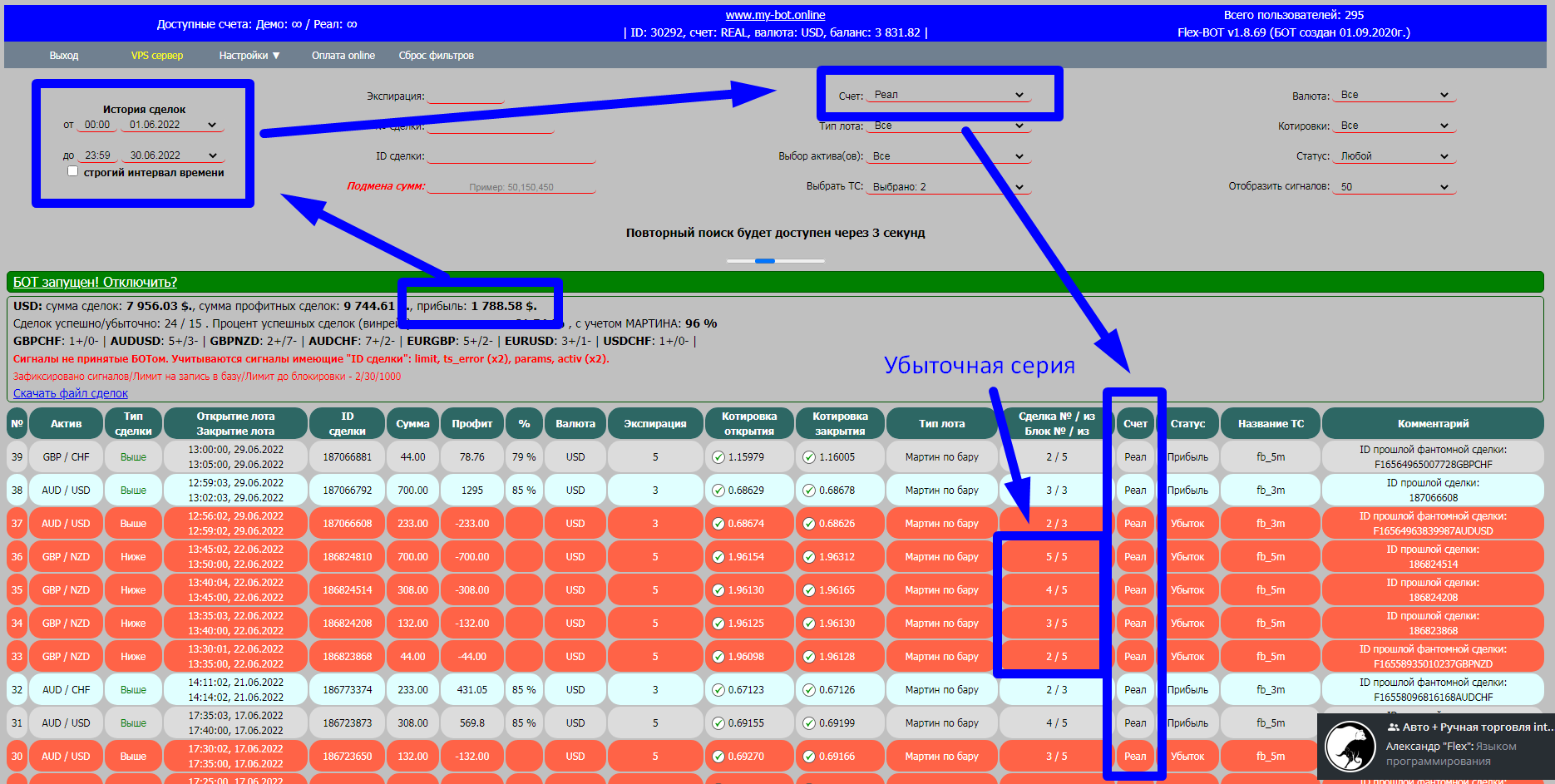Select profit cell -700.00
Viewport: 1555px width, 784px height.
click(472, 556)
